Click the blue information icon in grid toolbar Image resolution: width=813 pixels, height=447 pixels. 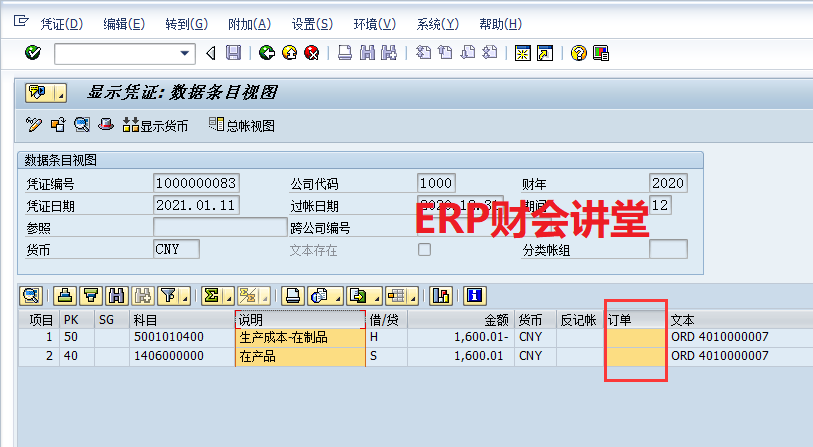(x=475, y=295)
